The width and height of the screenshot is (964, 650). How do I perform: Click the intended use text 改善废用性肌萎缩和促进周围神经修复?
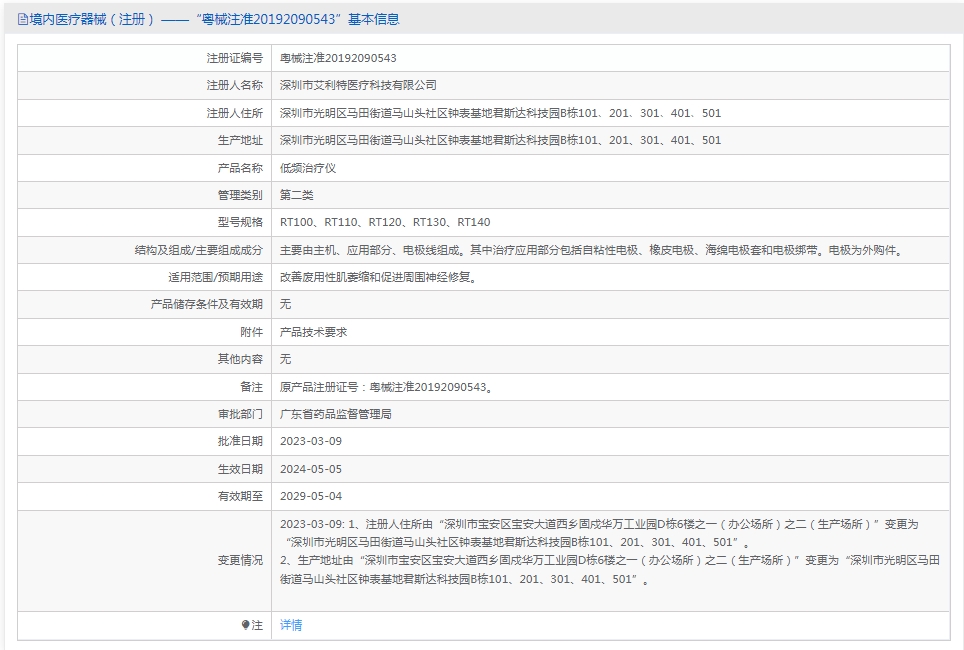tap(379, 277)
